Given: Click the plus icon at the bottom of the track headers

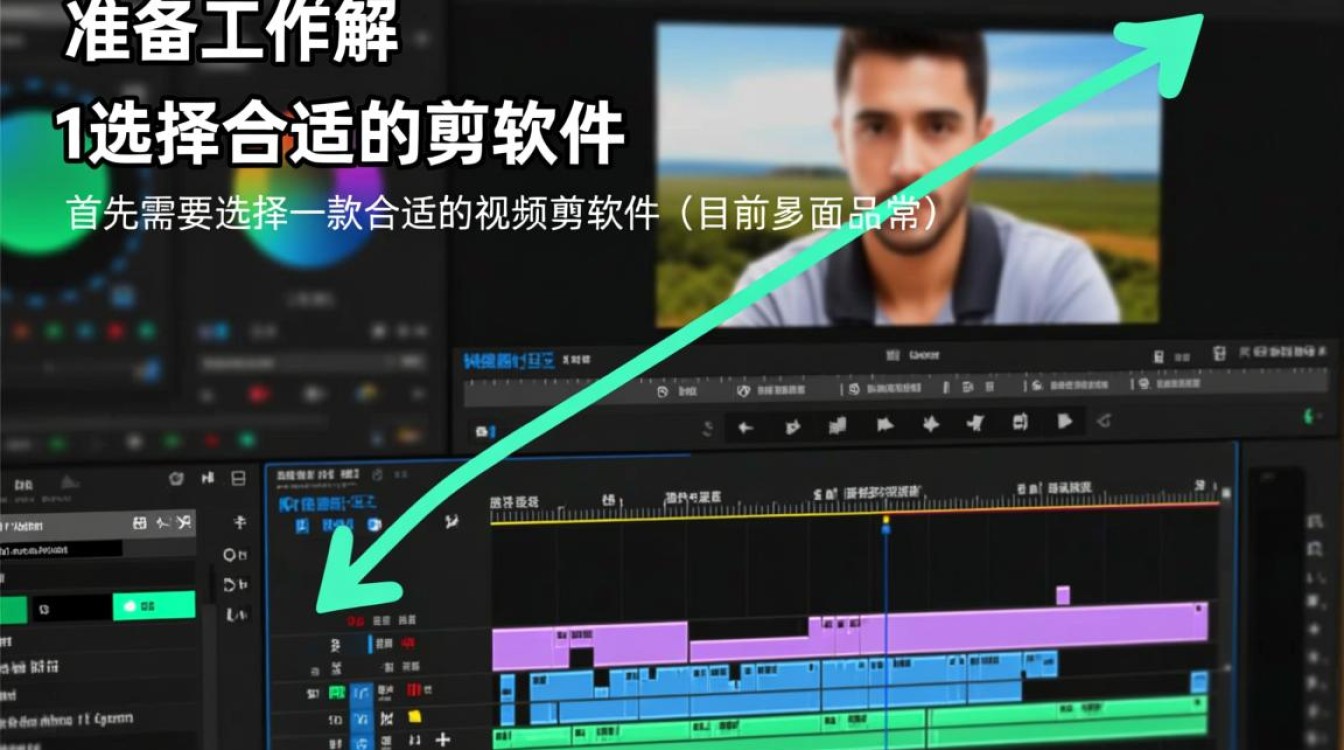Looking at the screenshot, I should pos(442,739).
